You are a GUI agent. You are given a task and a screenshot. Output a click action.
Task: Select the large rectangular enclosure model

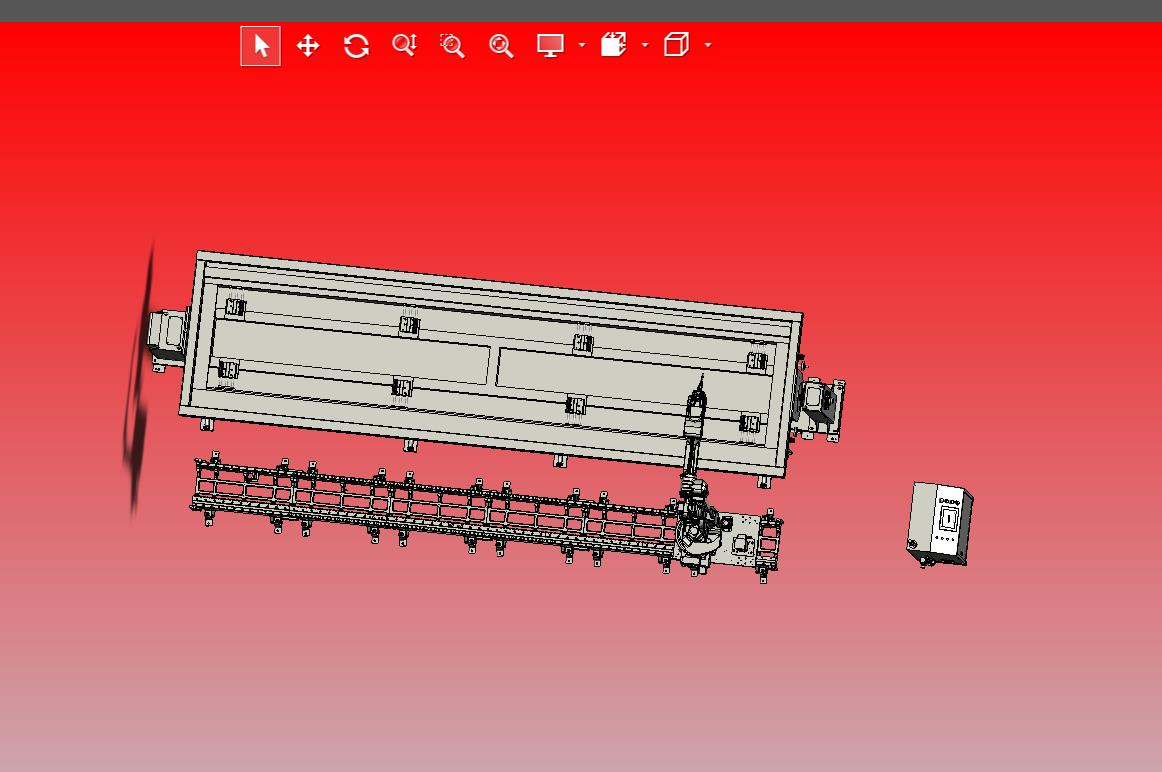point(489,363)
